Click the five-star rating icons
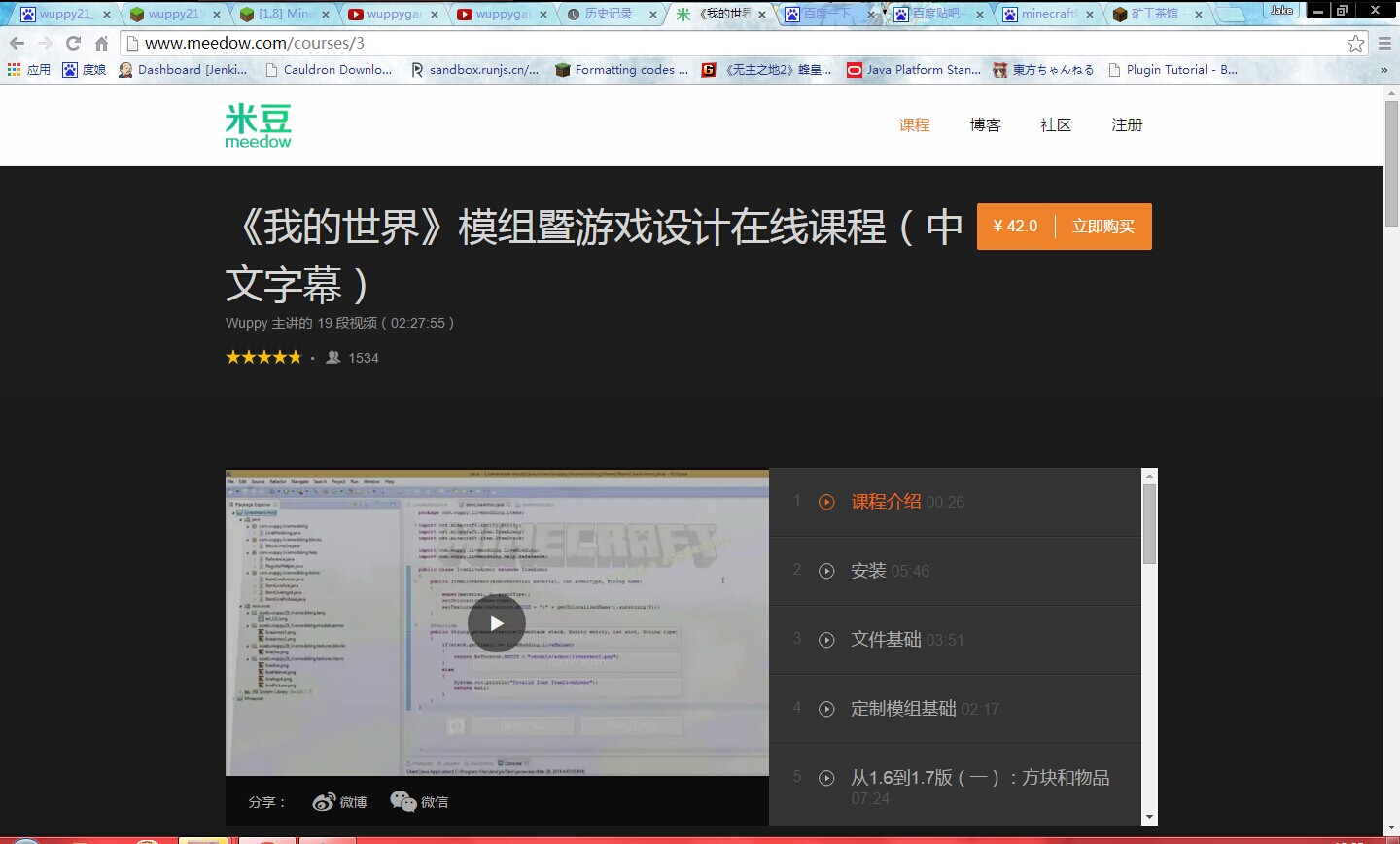 coord(263,358)
